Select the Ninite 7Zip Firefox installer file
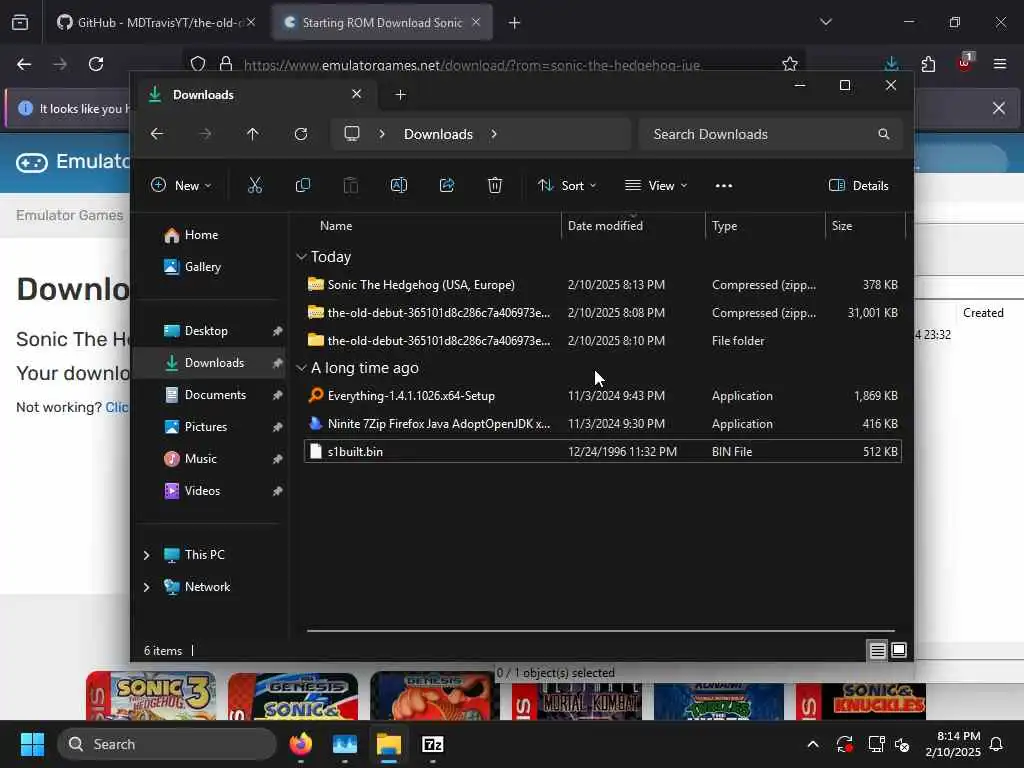Image resolution: width=1024 pixels, height=768 pixels. pyautogui.click(x=602, y=423)
